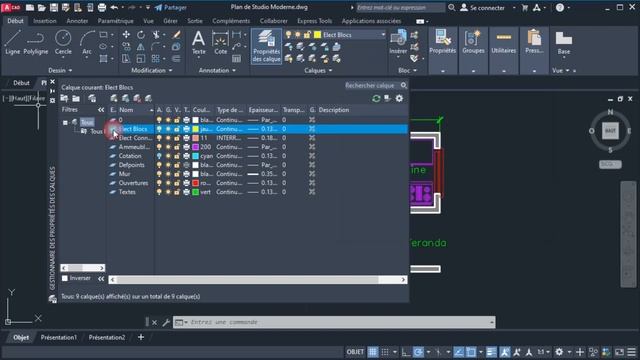Open Propriétés des calques panel
The height and width of the screenshot is (360, 640).
click(x=266, y=46)
